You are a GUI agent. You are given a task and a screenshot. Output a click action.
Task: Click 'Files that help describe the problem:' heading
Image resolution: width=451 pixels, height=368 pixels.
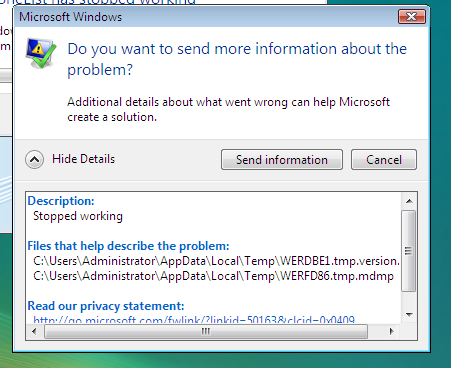(128, 246)
